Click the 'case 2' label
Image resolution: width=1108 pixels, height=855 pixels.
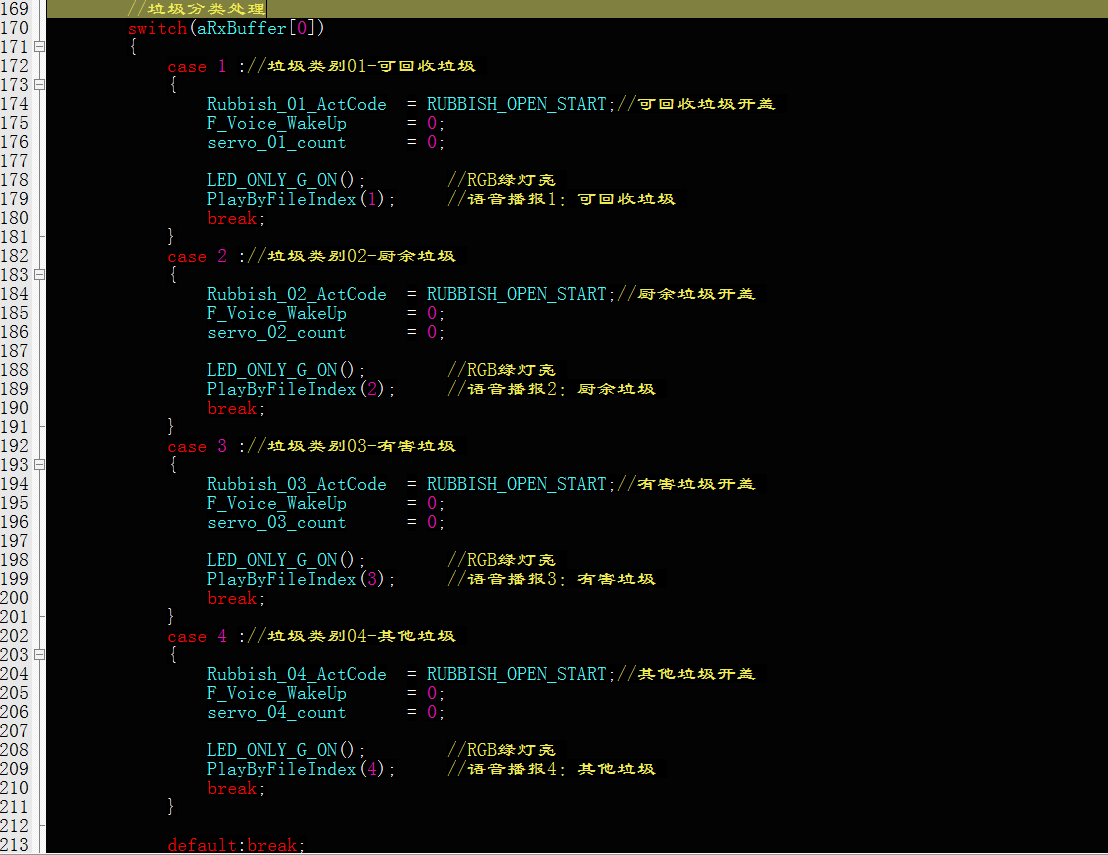tap(196, 256)
